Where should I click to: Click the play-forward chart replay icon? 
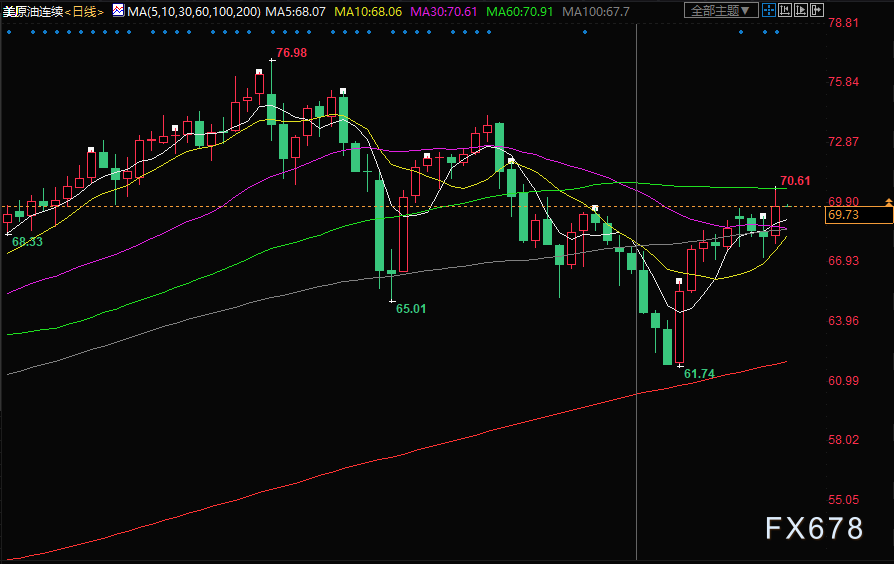800,10
